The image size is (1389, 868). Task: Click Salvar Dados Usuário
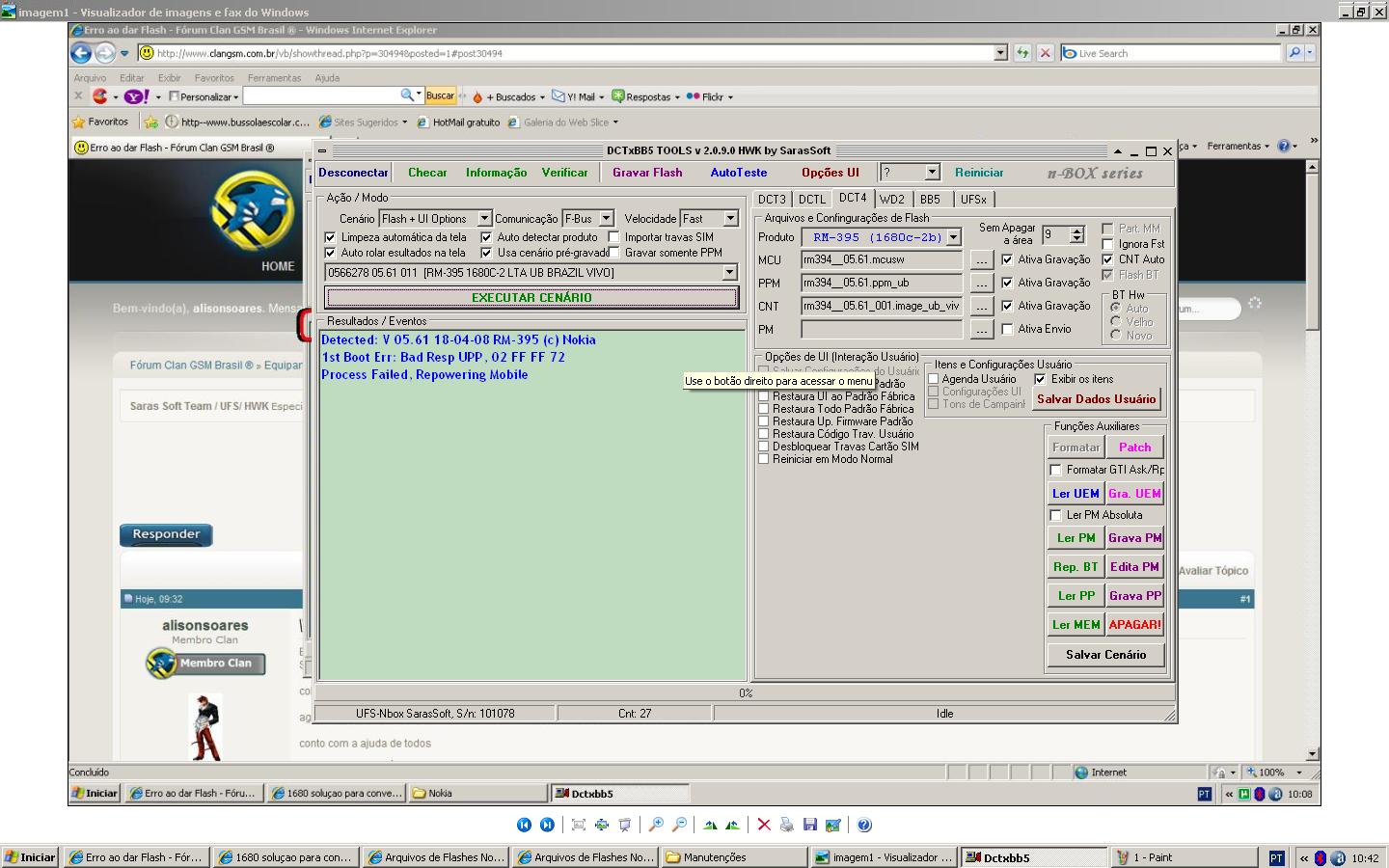pyautogui.click(x=1096, y=399)
